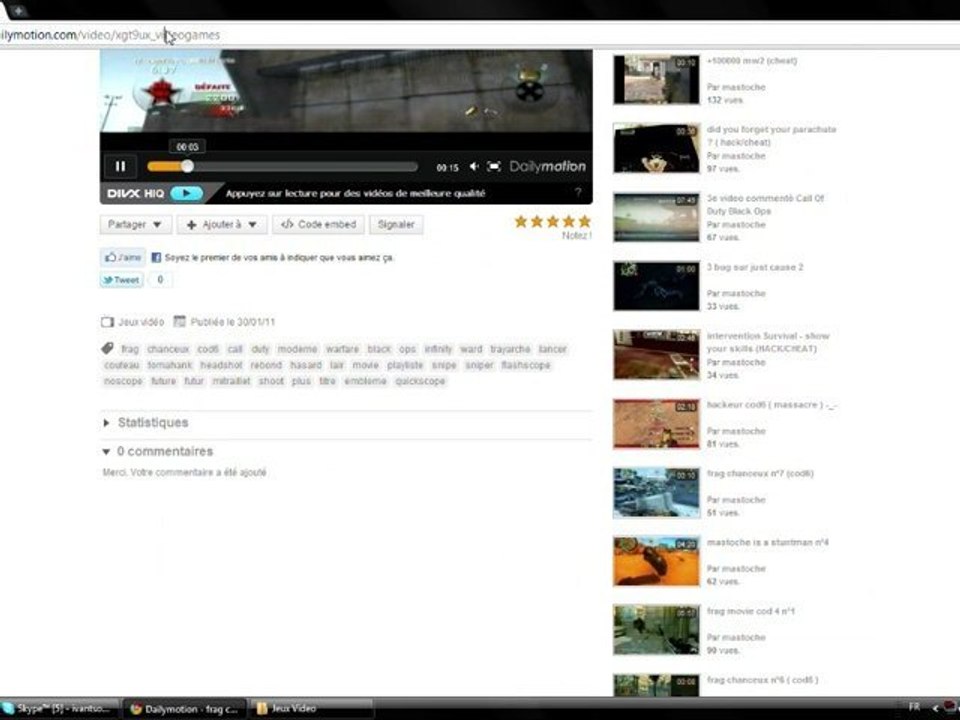The height and width of the screenshot is (720, 960).
Task: Select the tomahawk tag
Action: click(x=170, y=365)
